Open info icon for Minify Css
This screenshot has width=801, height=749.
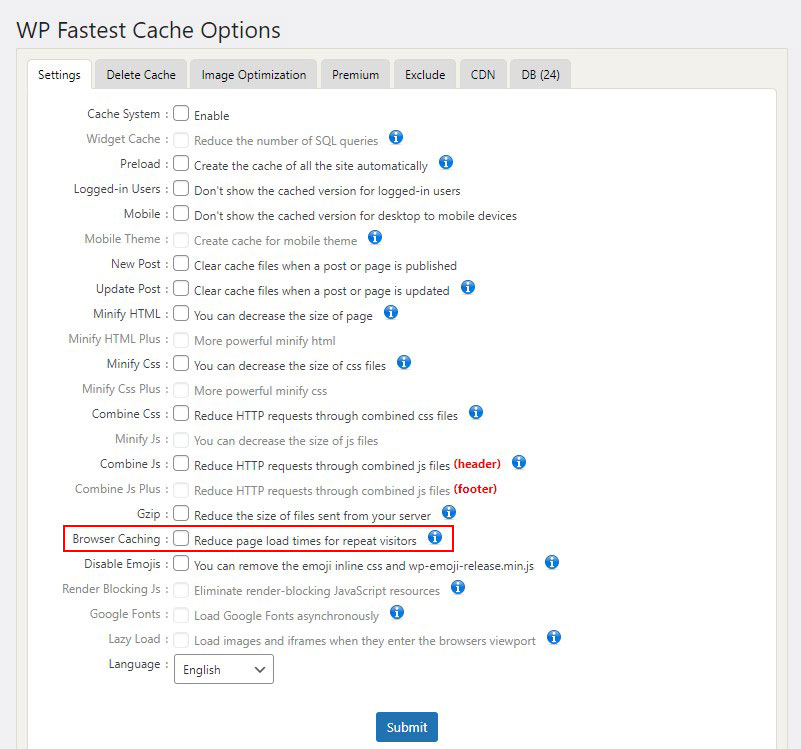(404, 362)
